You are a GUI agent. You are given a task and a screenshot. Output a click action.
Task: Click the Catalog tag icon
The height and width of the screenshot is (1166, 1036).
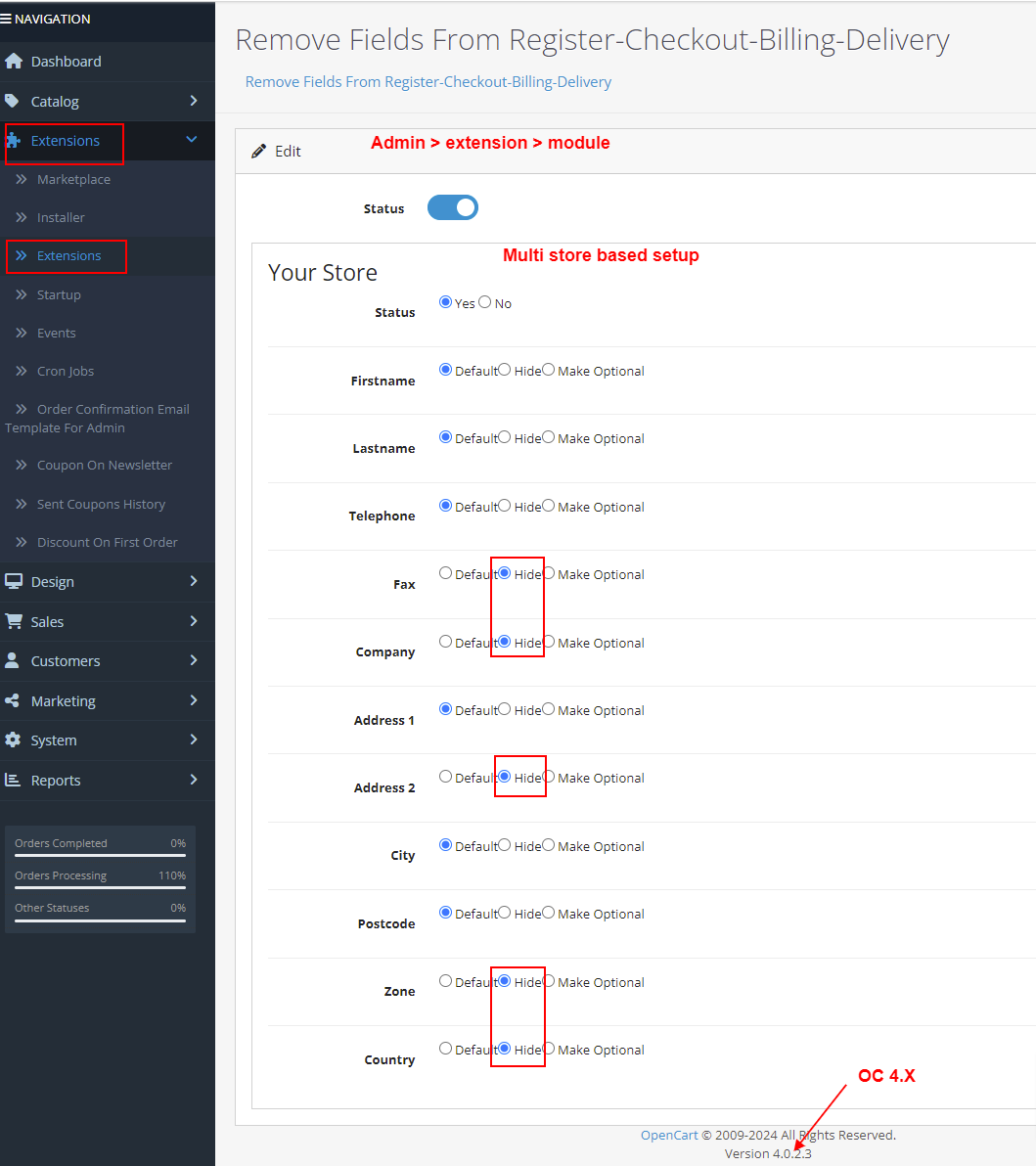click(12, 102)
